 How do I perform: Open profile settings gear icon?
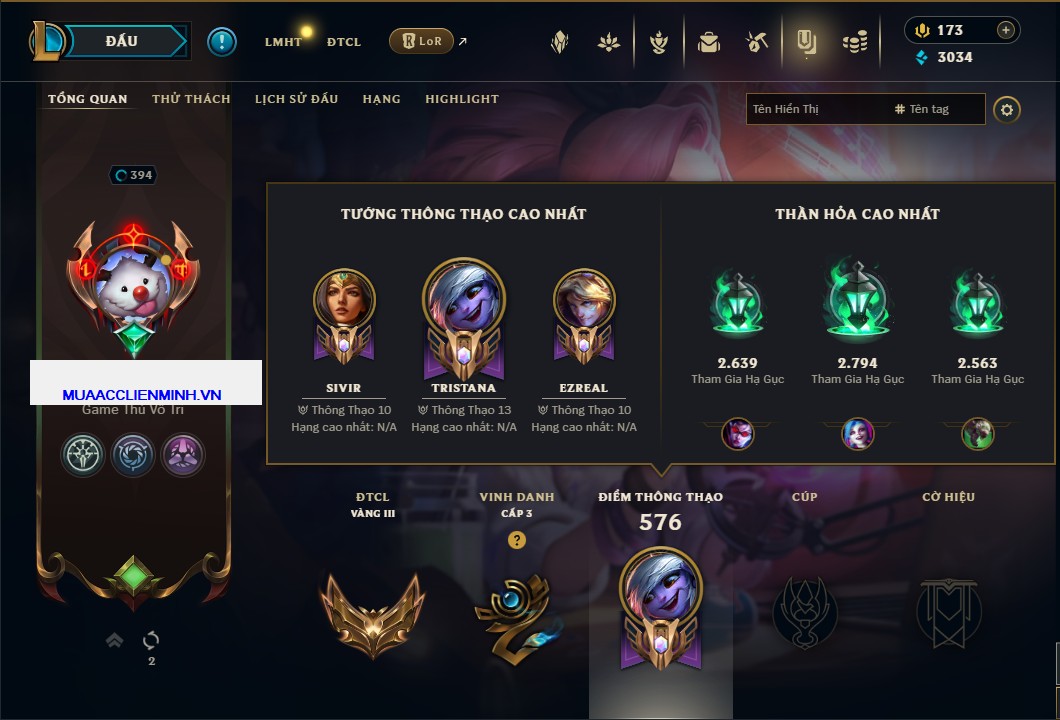pyautogui.click(x=1007, y=110)
